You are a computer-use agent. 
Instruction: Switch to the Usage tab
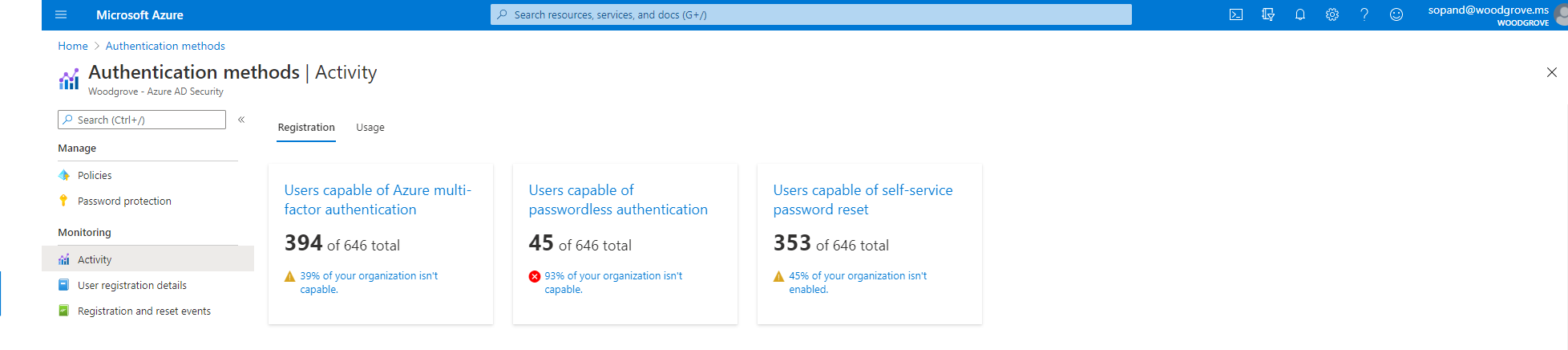pos(370,128)
